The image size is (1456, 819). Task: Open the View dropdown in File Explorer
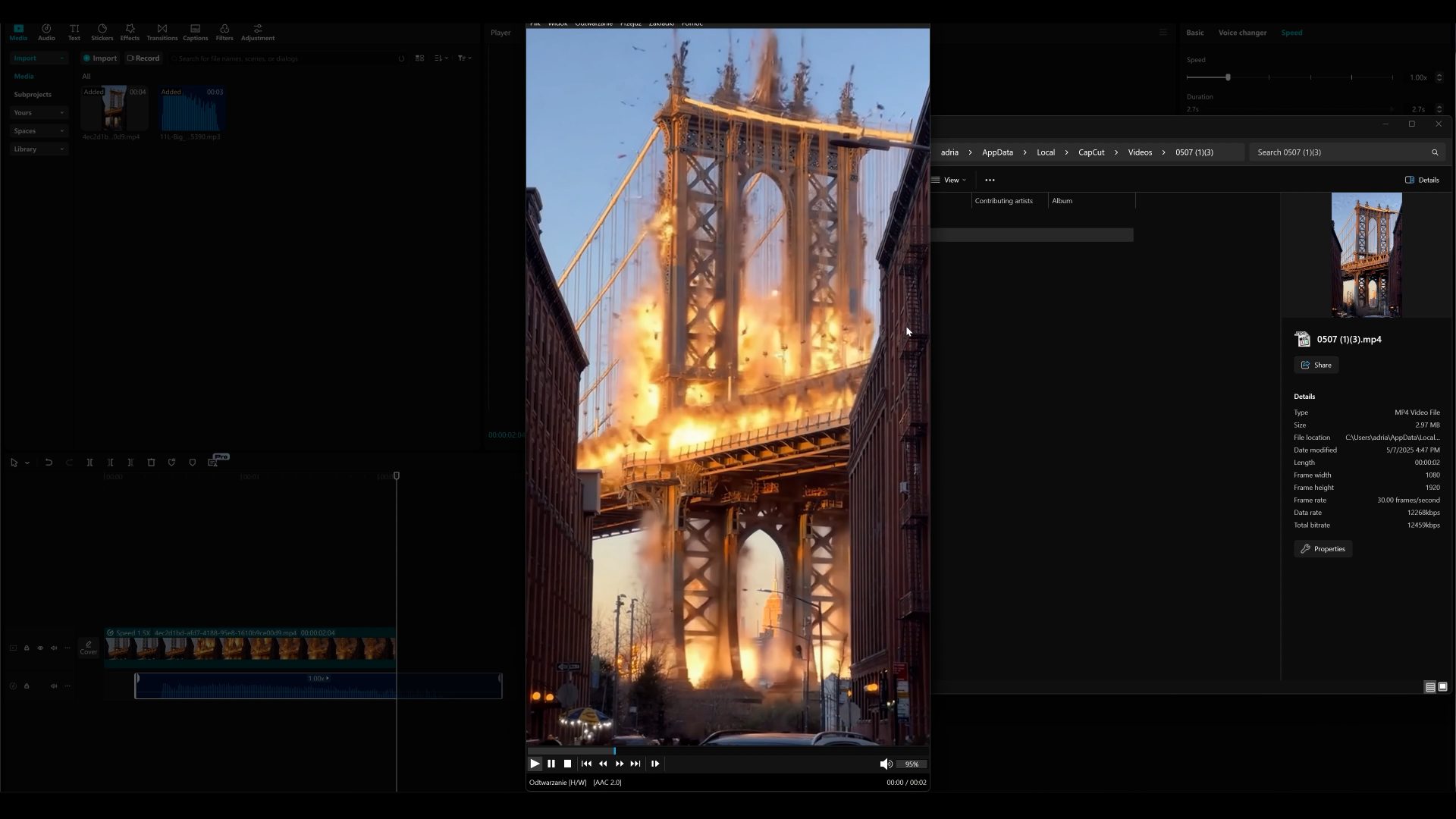pos(949,180)
